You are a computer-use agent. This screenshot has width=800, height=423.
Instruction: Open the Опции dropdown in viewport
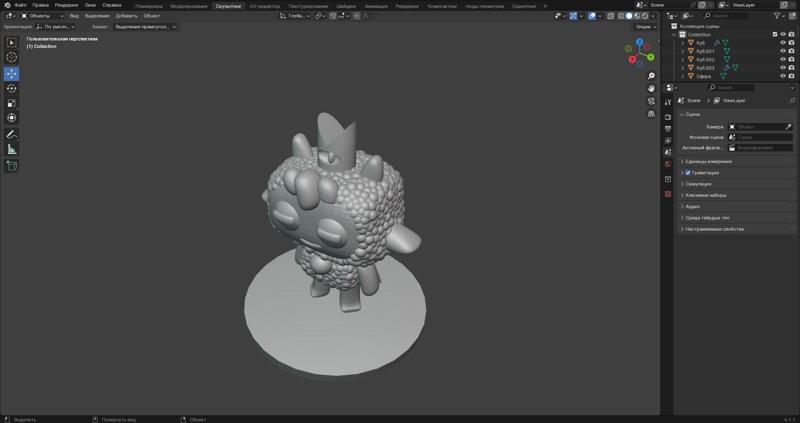coord(646,27)
